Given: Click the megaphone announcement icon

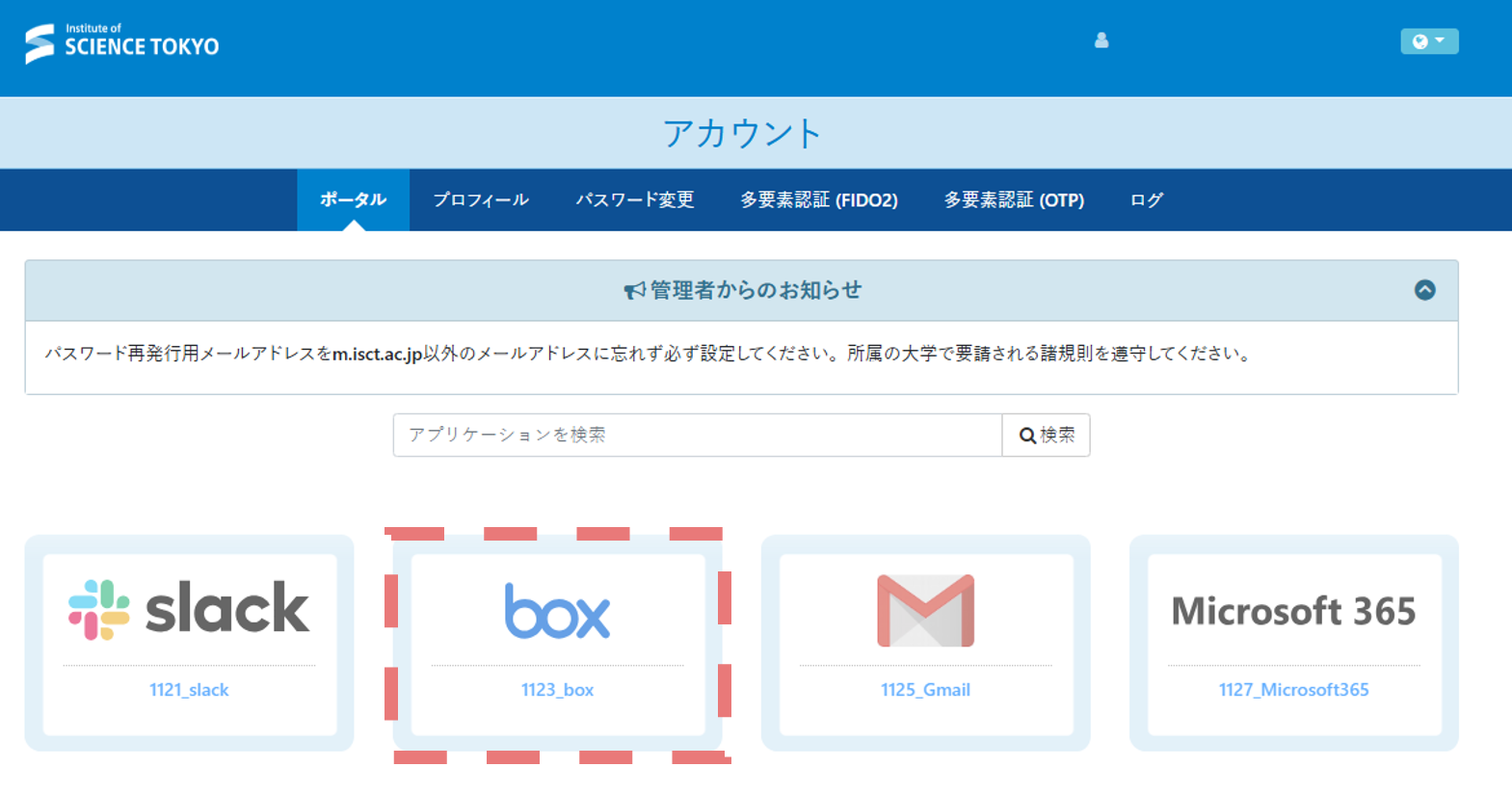Looking at the screenshot, I should tap(634, 291).
